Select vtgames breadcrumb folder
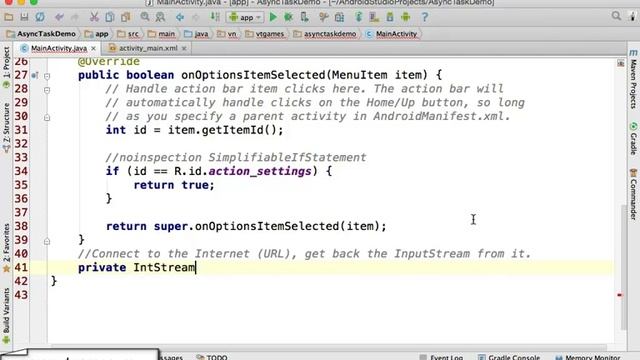 coord(265,34)
